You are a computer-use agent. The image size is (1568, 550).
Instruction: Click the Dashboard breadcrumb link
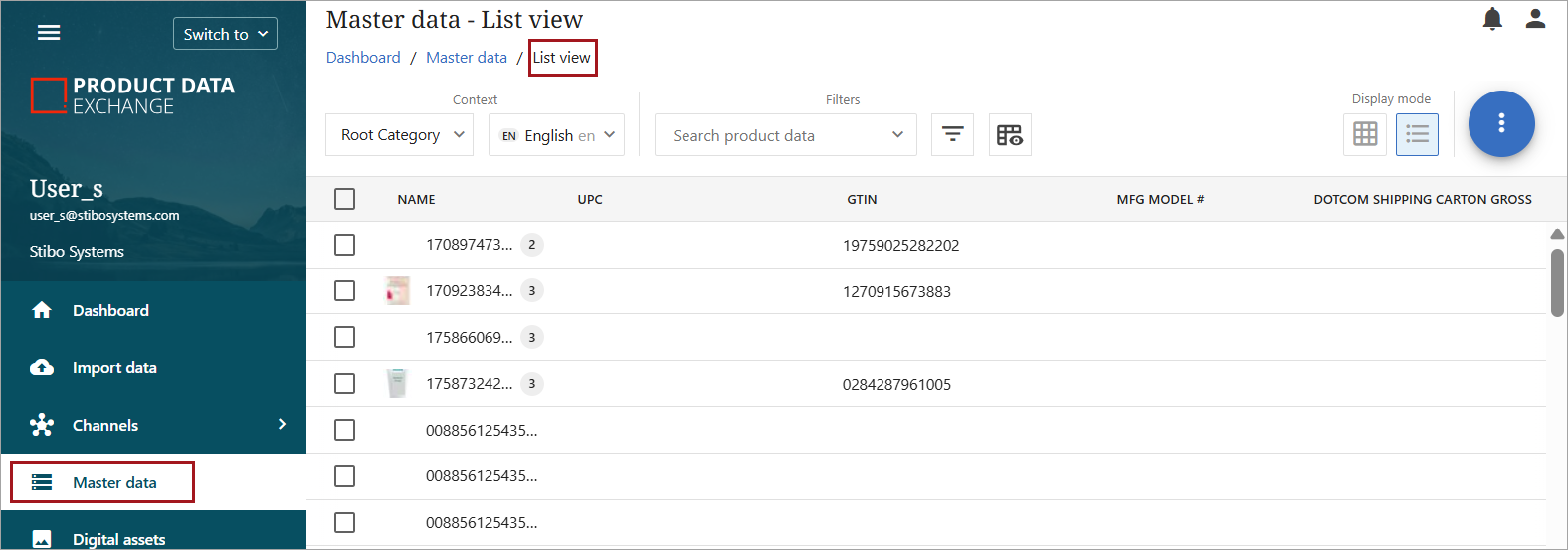coord(363,58)
